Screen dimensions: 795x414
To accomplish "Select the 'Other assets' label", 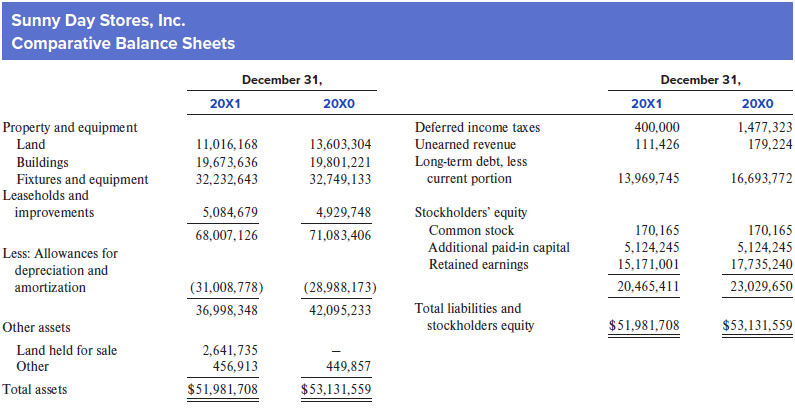I will pos(37,327).
